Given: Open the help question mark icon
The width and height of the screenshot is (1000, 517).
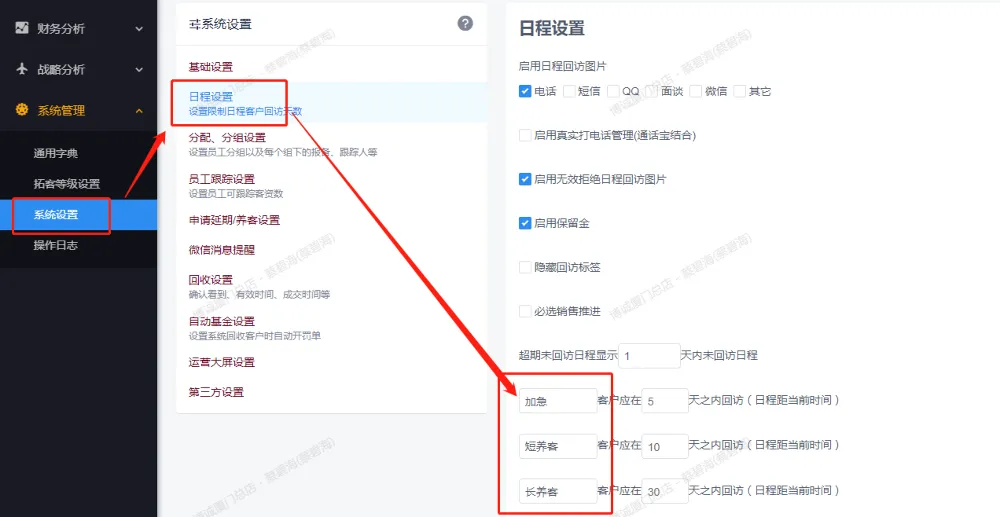Looking at the screenshot, I should 465,23.
